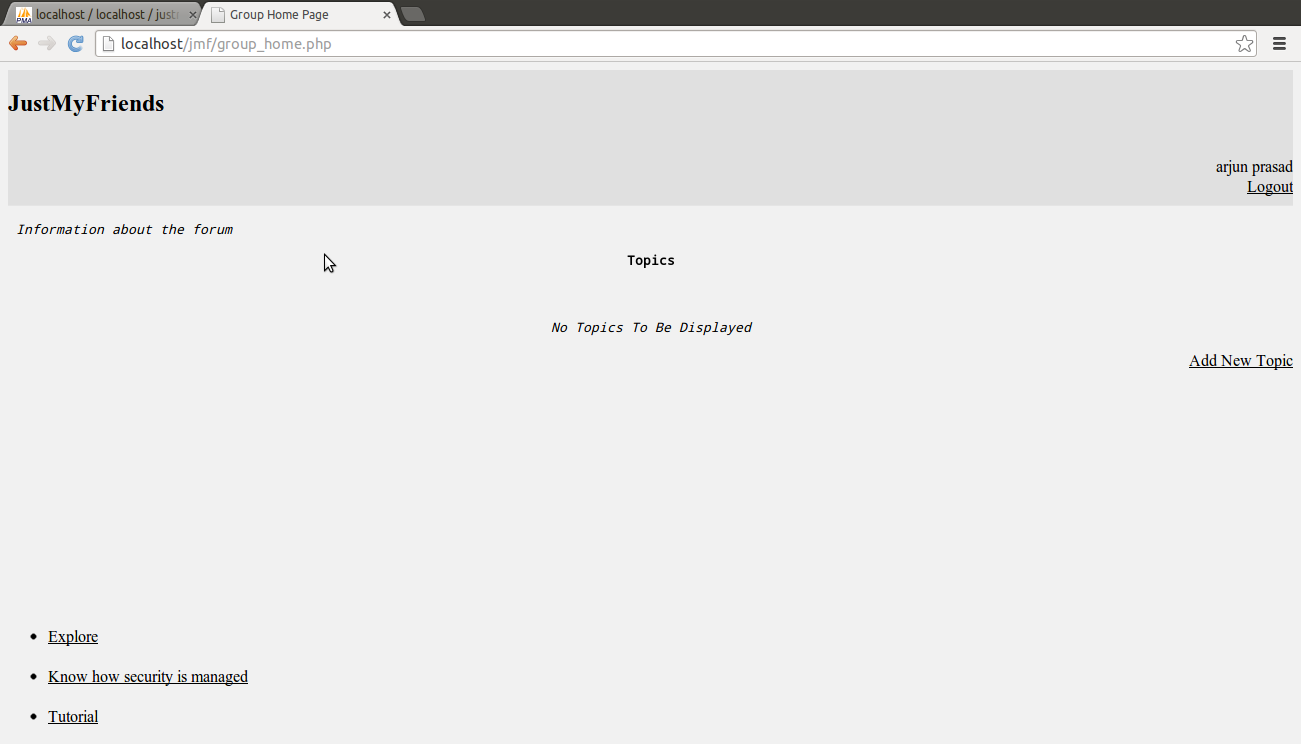1301x744 pixels.
Task: Go to the Tutorial link
Action: click(73, 717)
